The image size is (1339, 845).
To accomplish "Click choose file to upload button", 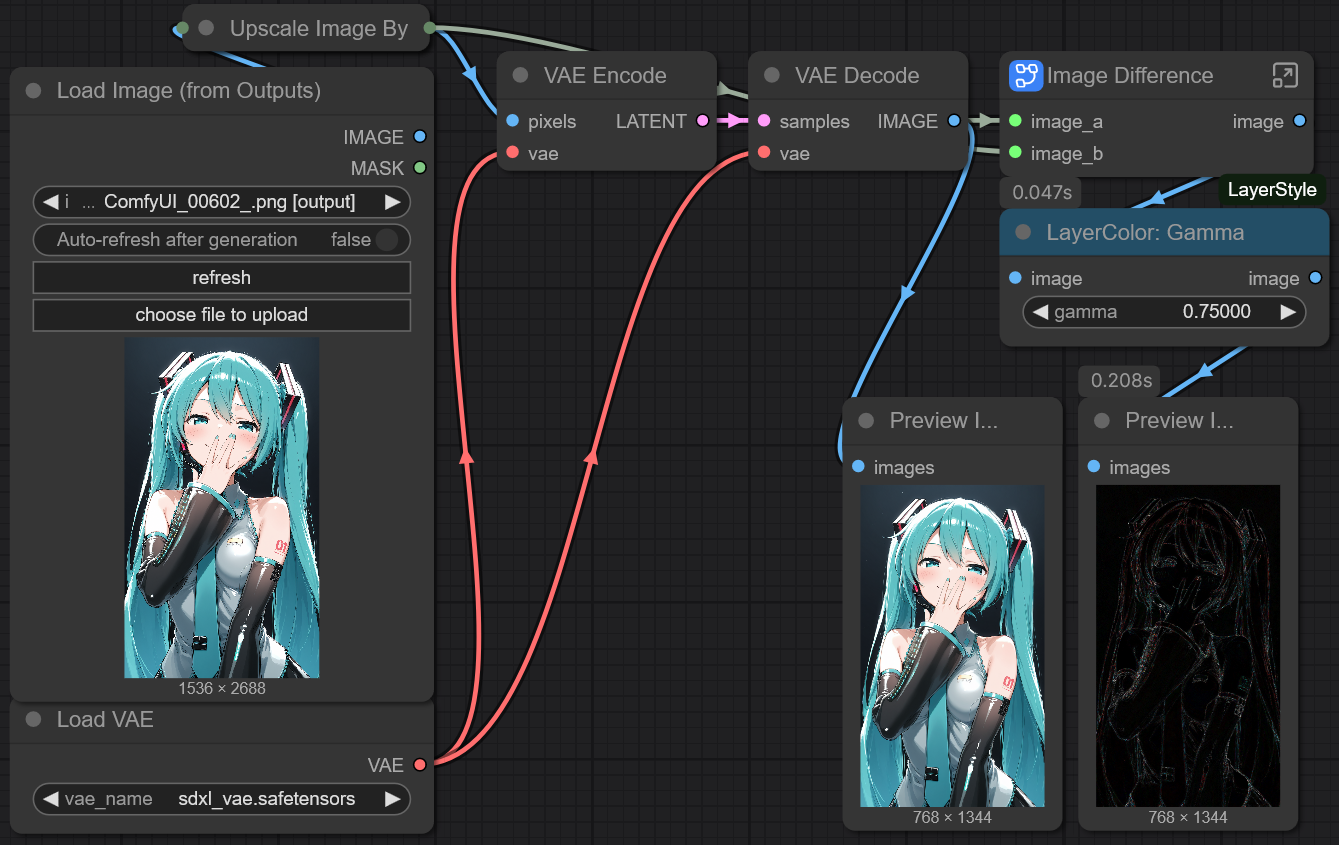I will point(222,315).
